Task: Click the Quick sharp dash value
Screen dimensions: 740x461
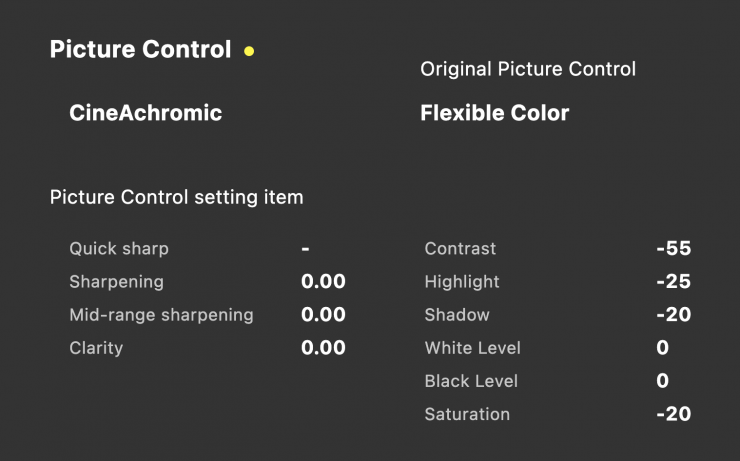Action: [x=305, y=248]
